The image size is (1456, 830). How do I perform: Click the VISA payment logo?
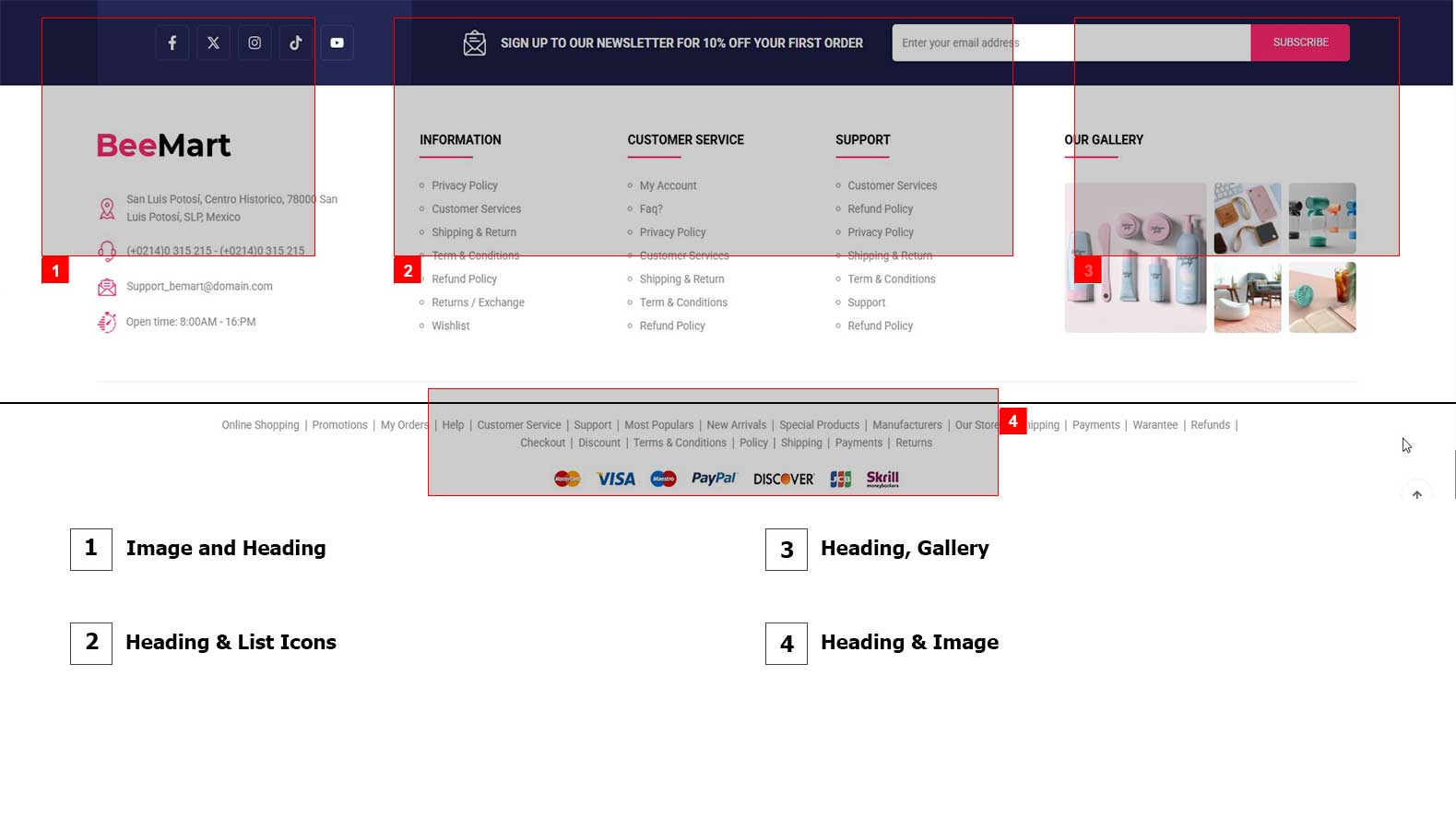[615, 479]
